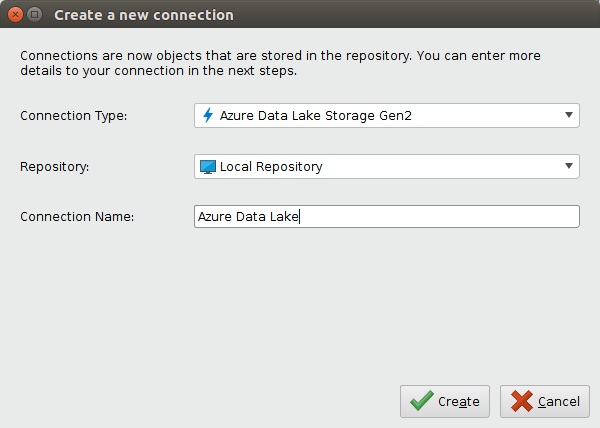The width and height of the screenshot is (600, 428).
Task: Click the green checkmark icon on Create
Action: point(422,402)
